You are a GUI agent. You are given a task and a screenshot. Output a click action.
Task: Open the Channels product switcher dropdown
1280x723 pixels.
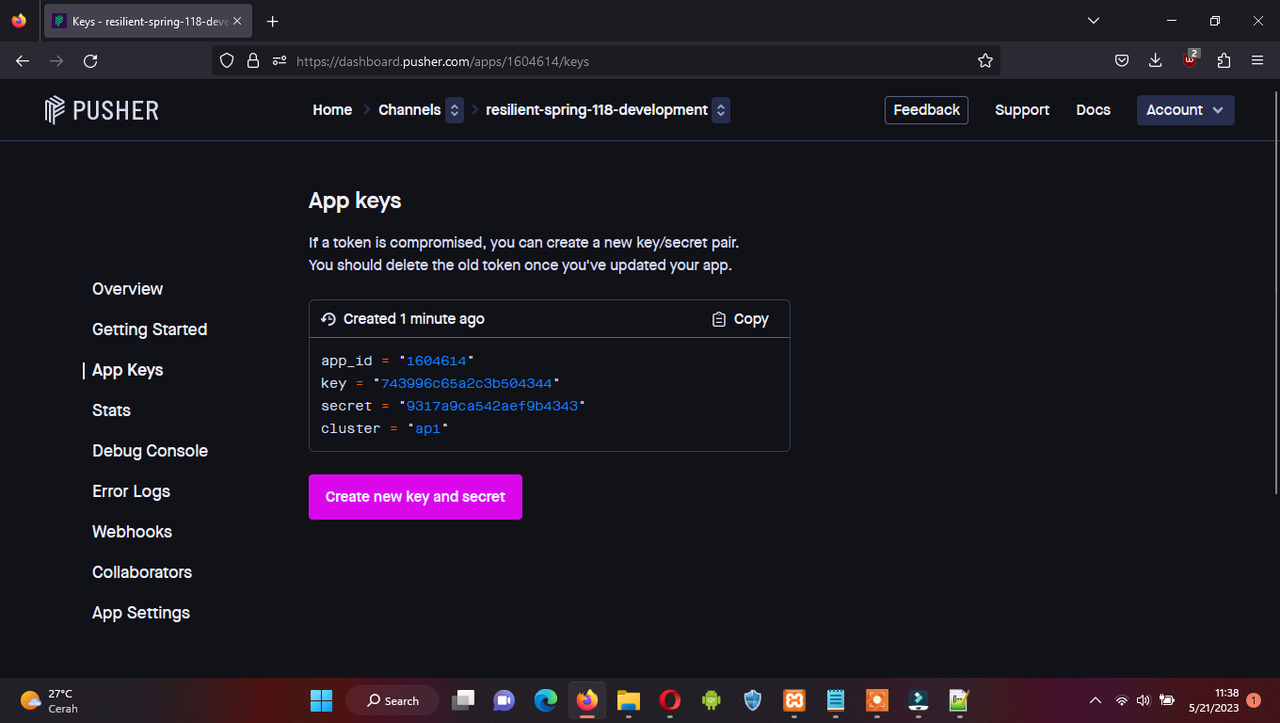coord(454,110)
